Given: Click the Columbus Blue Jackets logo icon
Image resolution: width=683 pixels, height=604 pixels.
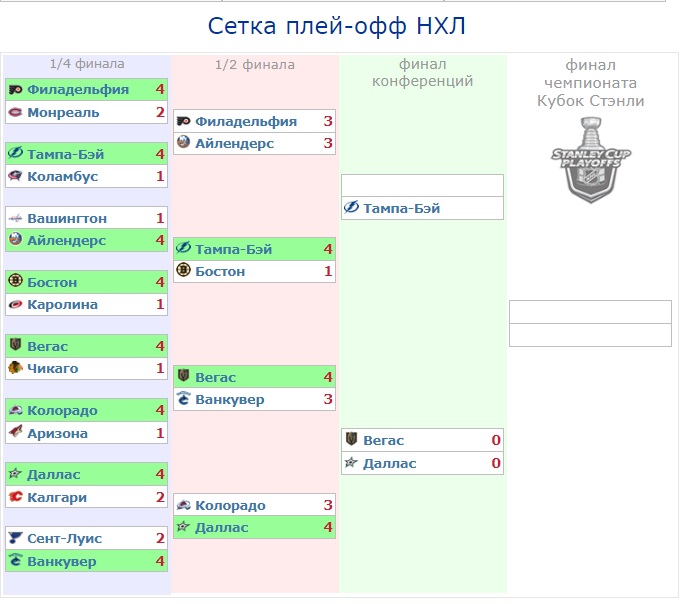Looking at the screenshot, I should [15, 176].
